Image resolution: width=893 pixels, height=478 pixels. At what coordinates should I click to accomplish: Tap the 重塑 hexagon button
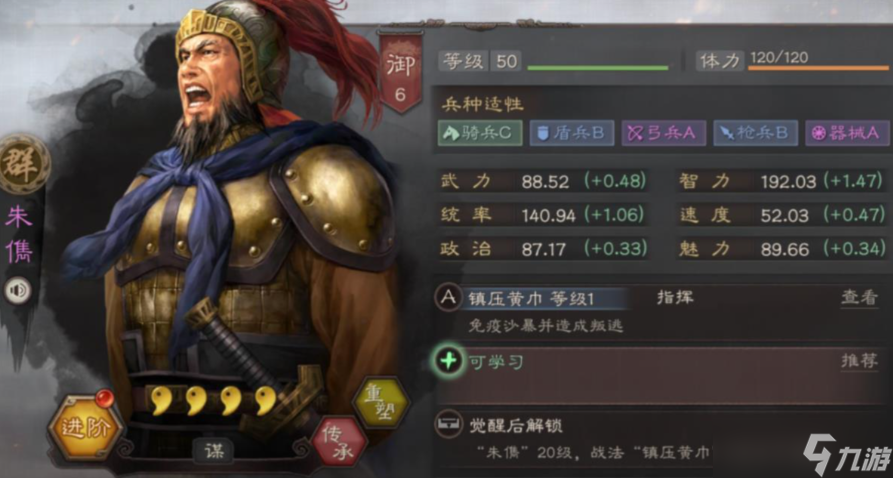point(381,403)
